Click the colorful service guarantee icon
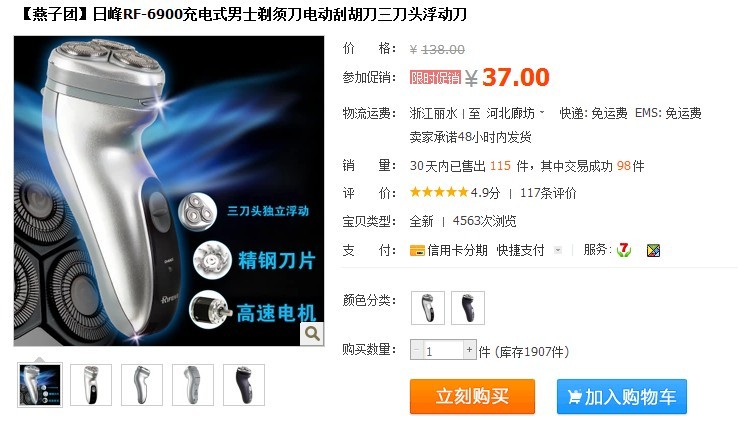Image resolution: width=738 pixels, height=429 pixels. [653, 251]
